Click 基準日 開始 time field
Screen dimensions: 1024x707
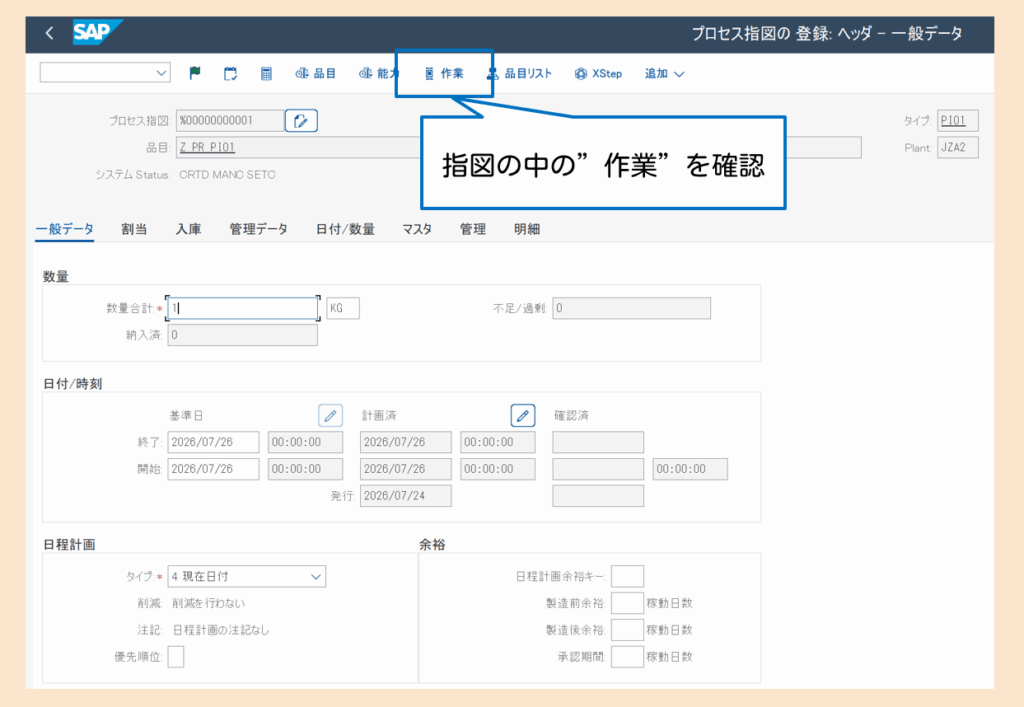tap(305, 469)
